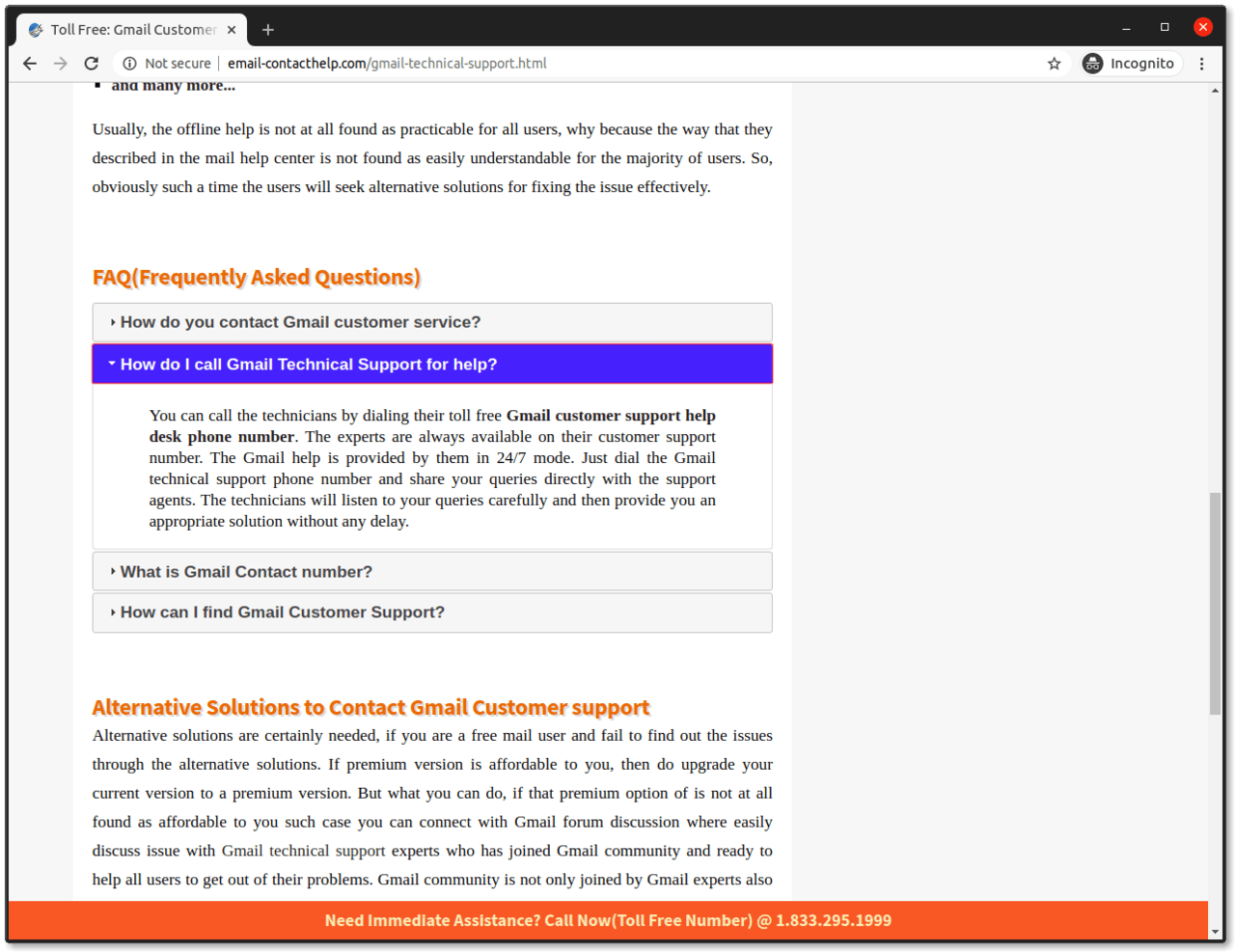The height and width of the screenshot is (952, 1235).
Task: Click the 'Not secure' label
Action: click(x=178, y=64)
